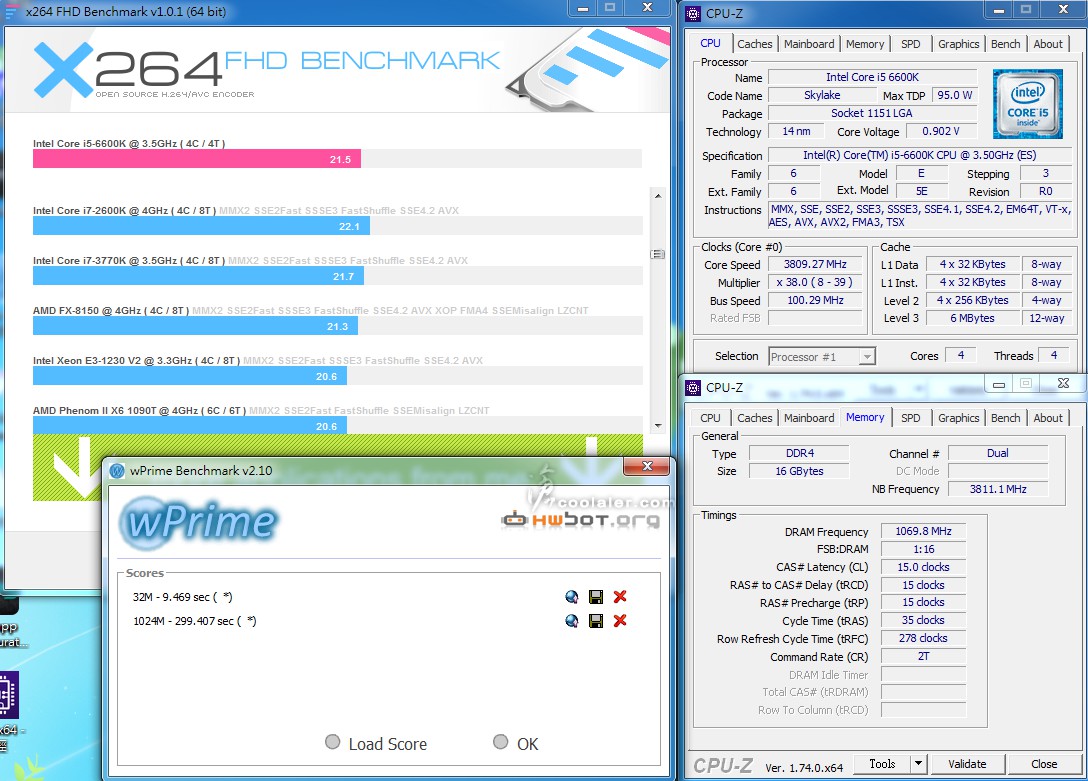
Task: Click the Max TDP value "95.0 W"
Action: click(954, 95)
